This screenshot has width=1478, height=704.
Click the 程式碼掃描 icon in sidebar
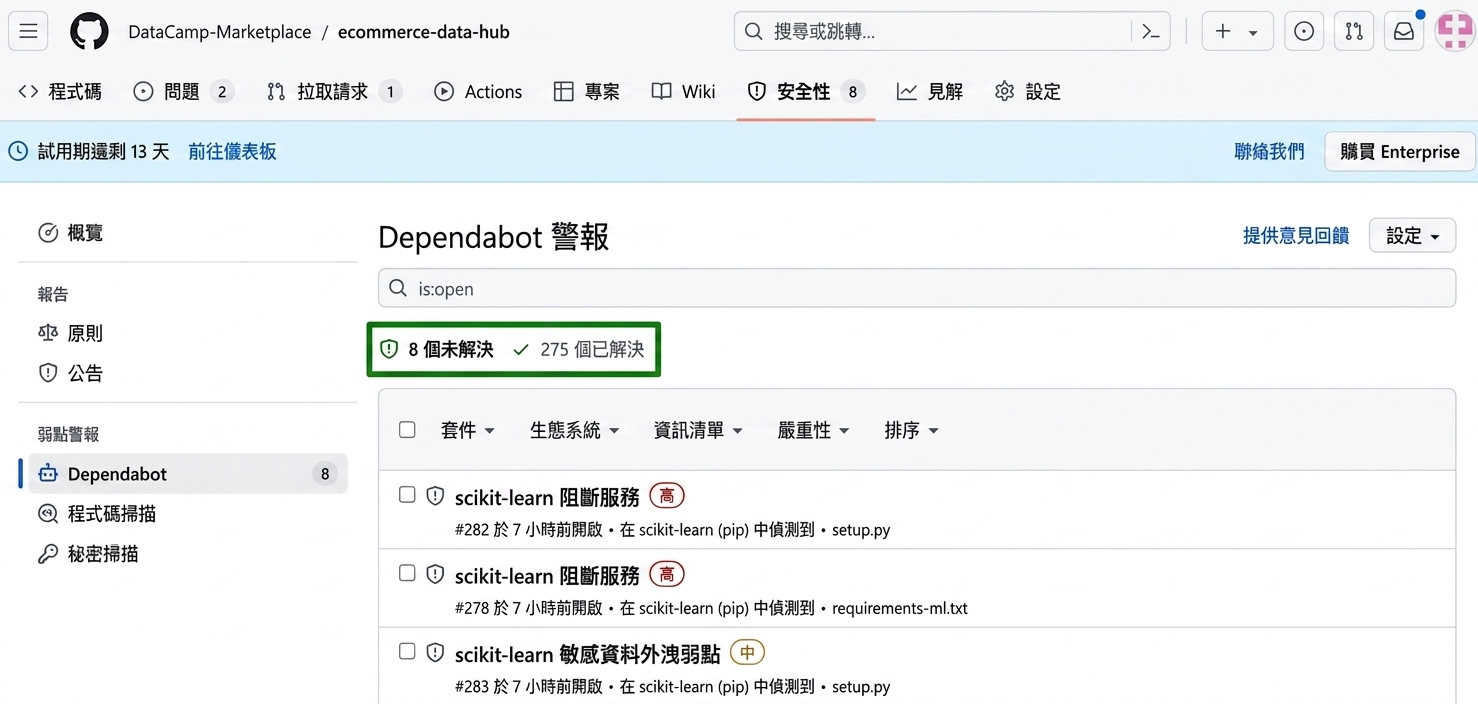pyautogui.click(x=48, y=514)
